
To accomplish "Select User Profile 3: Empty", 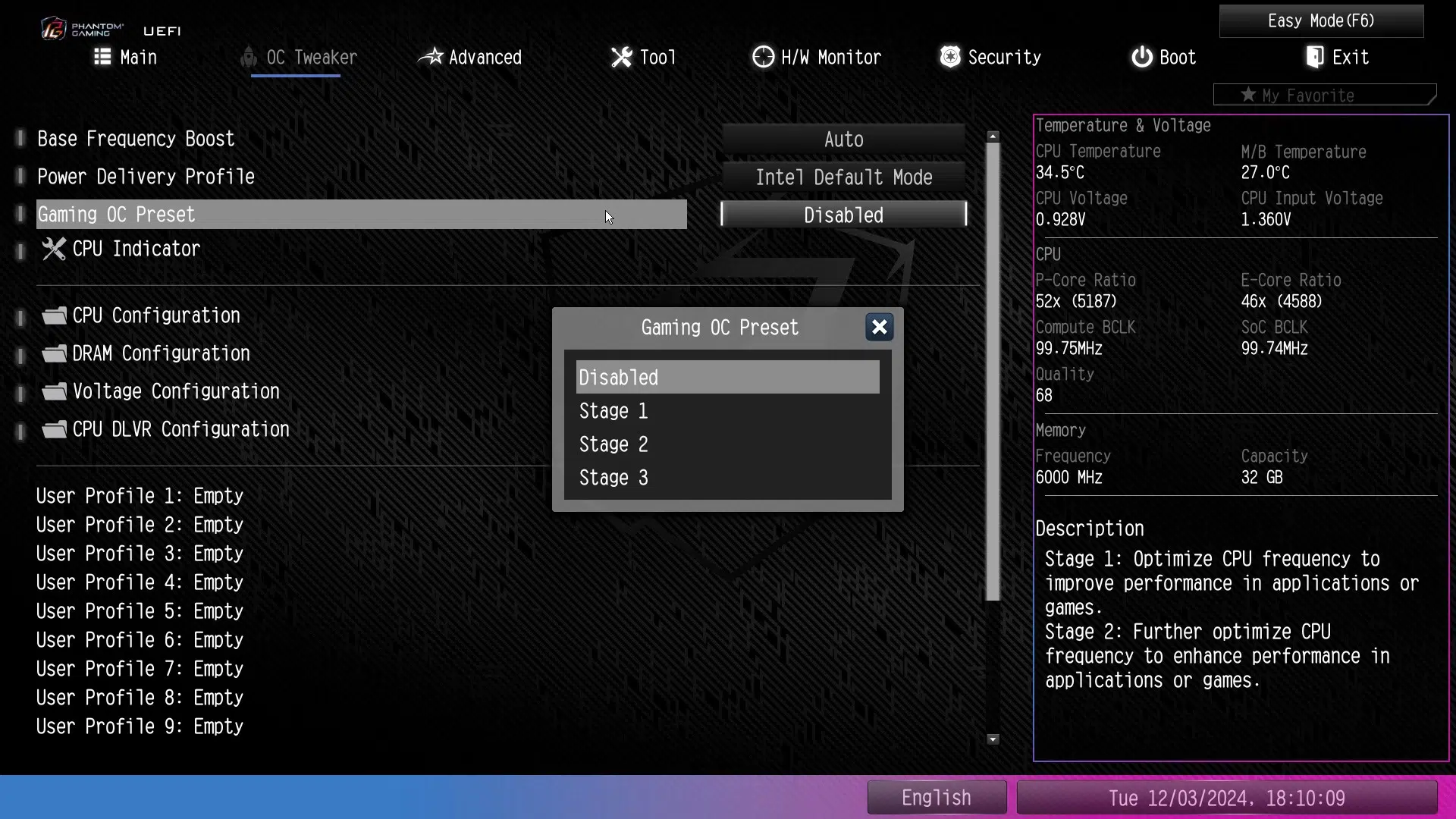I will [x=140, y=554].
